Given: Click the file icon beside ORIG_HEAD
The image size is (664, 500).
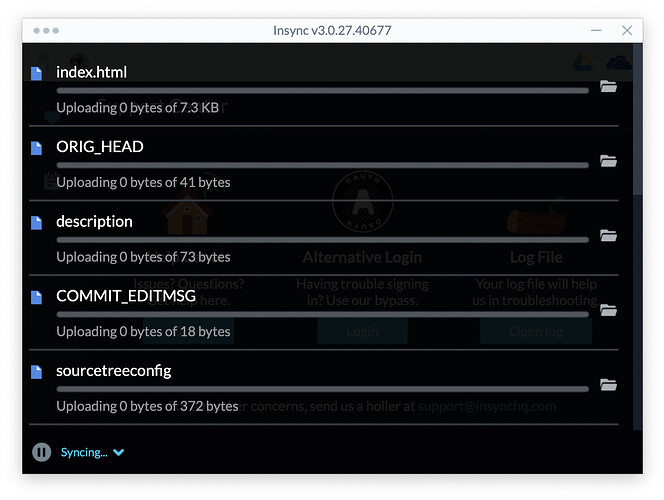Looking at the screenshot, I should coord(36,148).
